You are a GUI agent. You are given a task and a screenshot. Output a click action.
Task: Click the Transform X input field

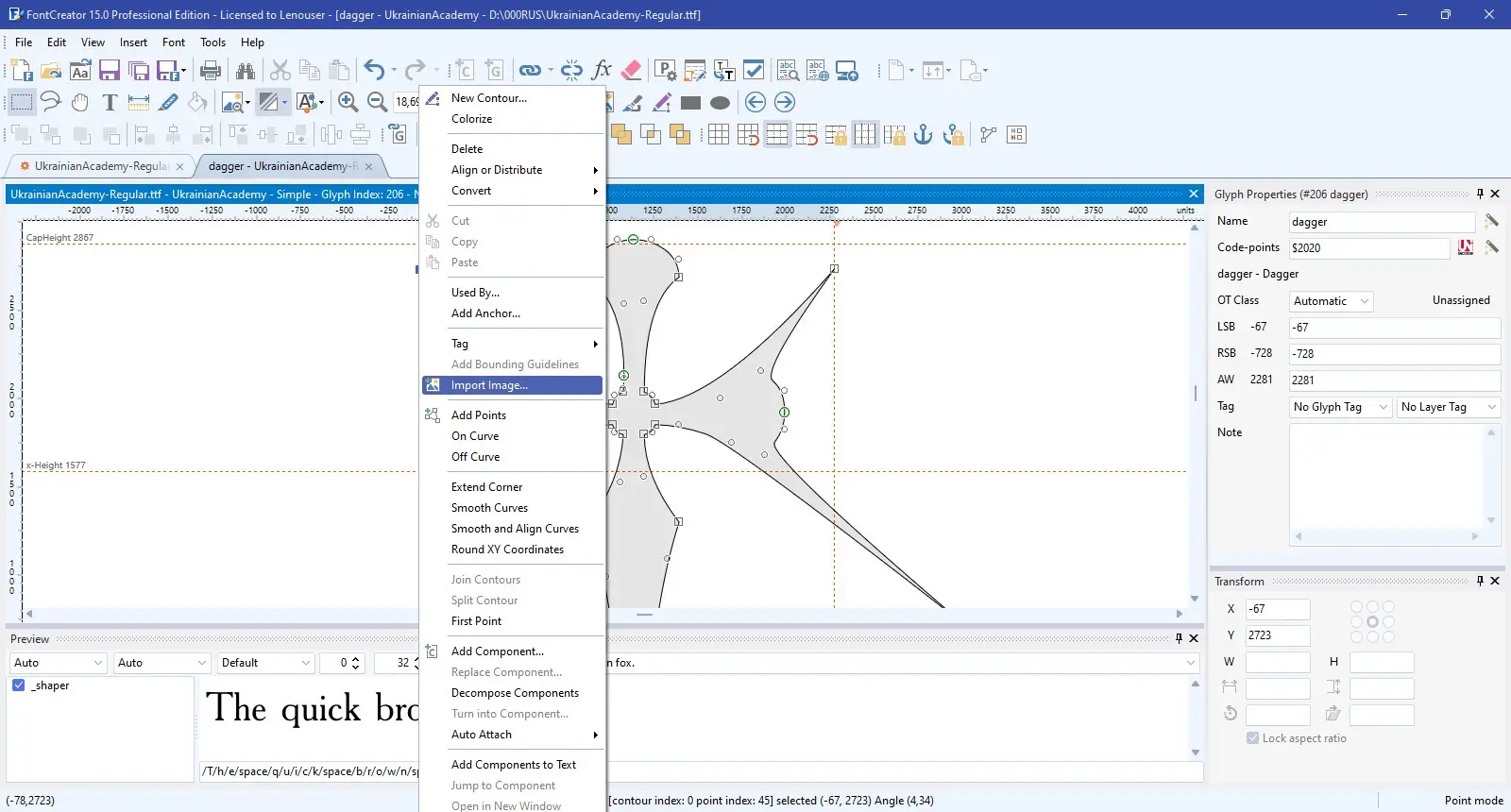[x=1278, y=609]
